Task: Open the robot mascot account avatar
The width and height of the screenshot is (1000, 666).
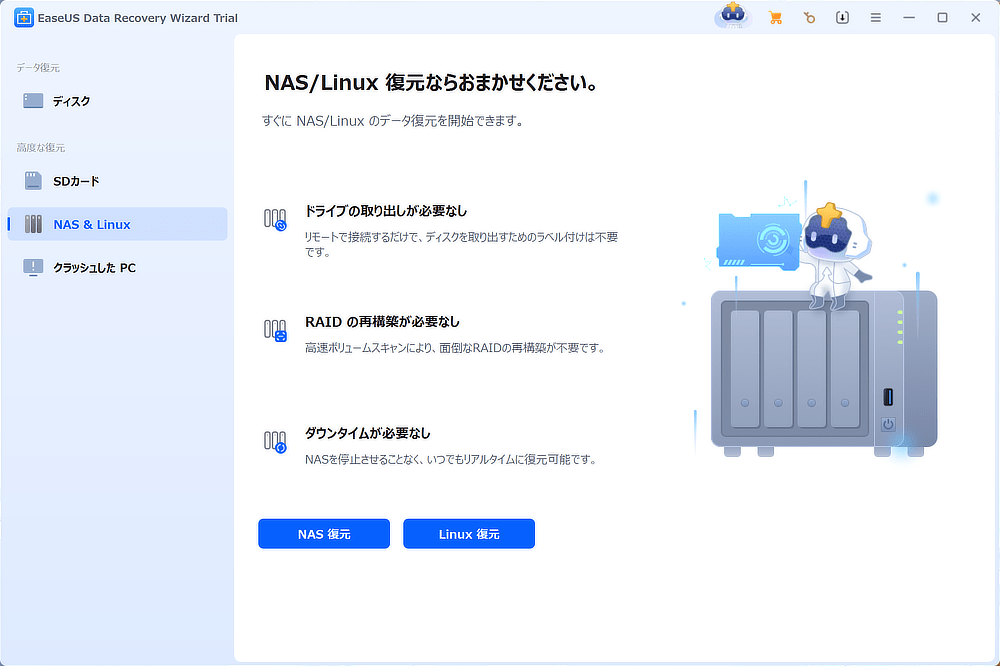Action: [733, 15]
